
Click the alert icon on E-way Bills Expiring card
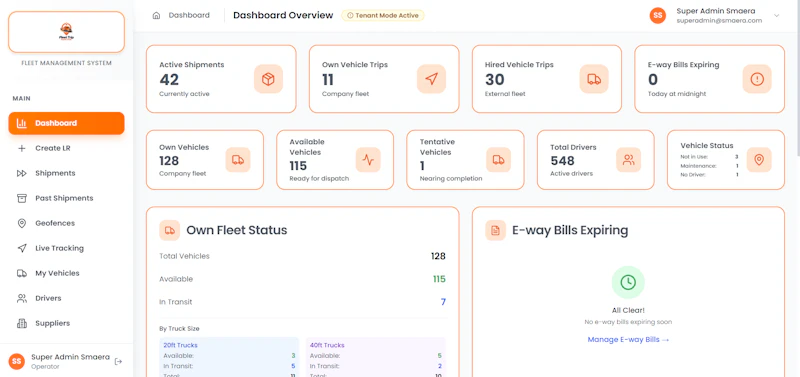757,79
